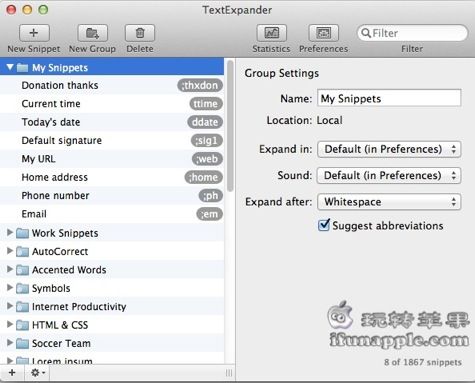
Task: Expand the Symbols group
Action: click(x=10, y=287)
